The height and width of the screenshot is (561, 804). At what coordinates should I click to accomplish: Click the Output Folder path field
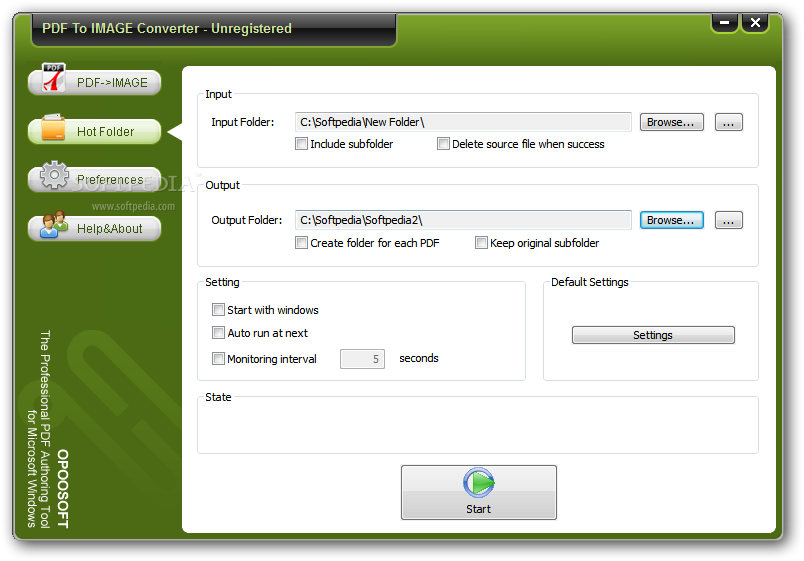[463, 220]
